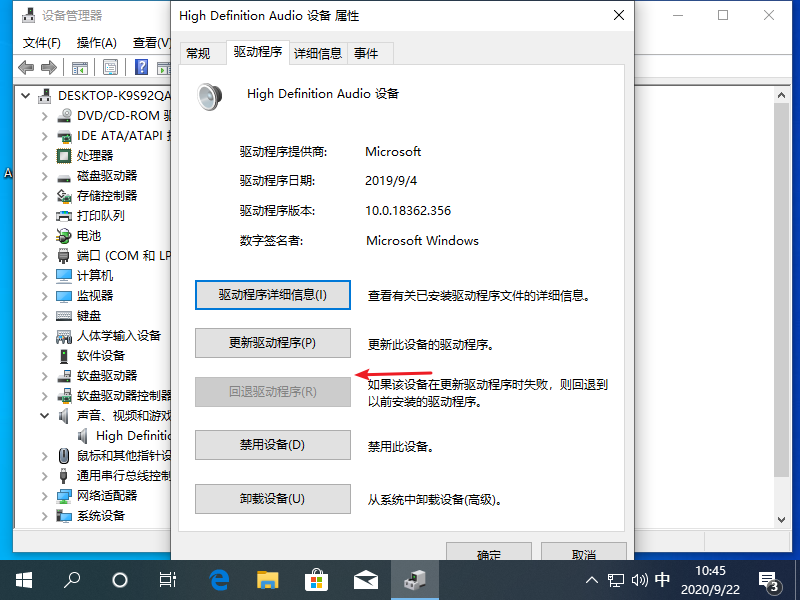Collapse the DESKTOP-K9S92QA root node
The width and height of the screenshot is (800, 600).
[x=26, y=95]
